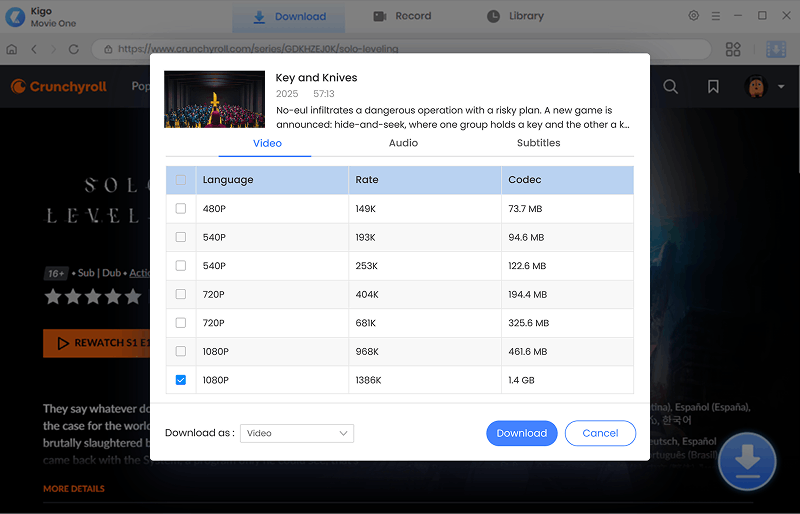800x514 pixels.
Task: Open Crunchyroll search magnifier icon
Action: pyautogui.click(x=670, y=87)
